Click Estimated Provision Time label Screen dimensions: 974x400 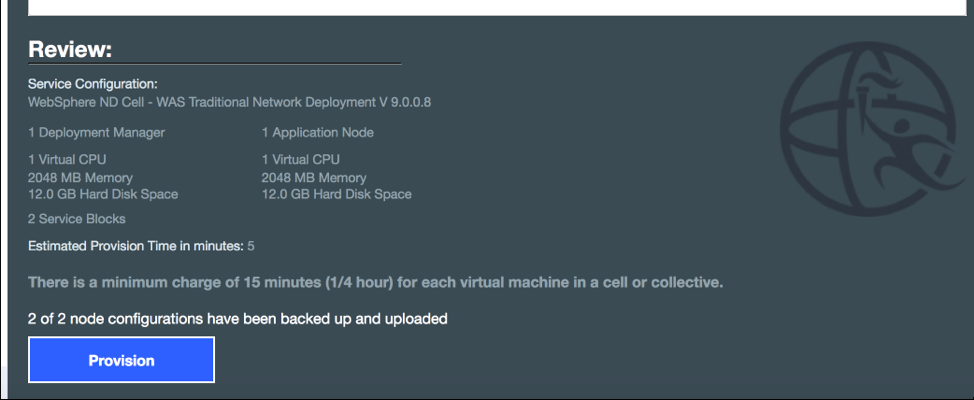click(x=135, y=245)
